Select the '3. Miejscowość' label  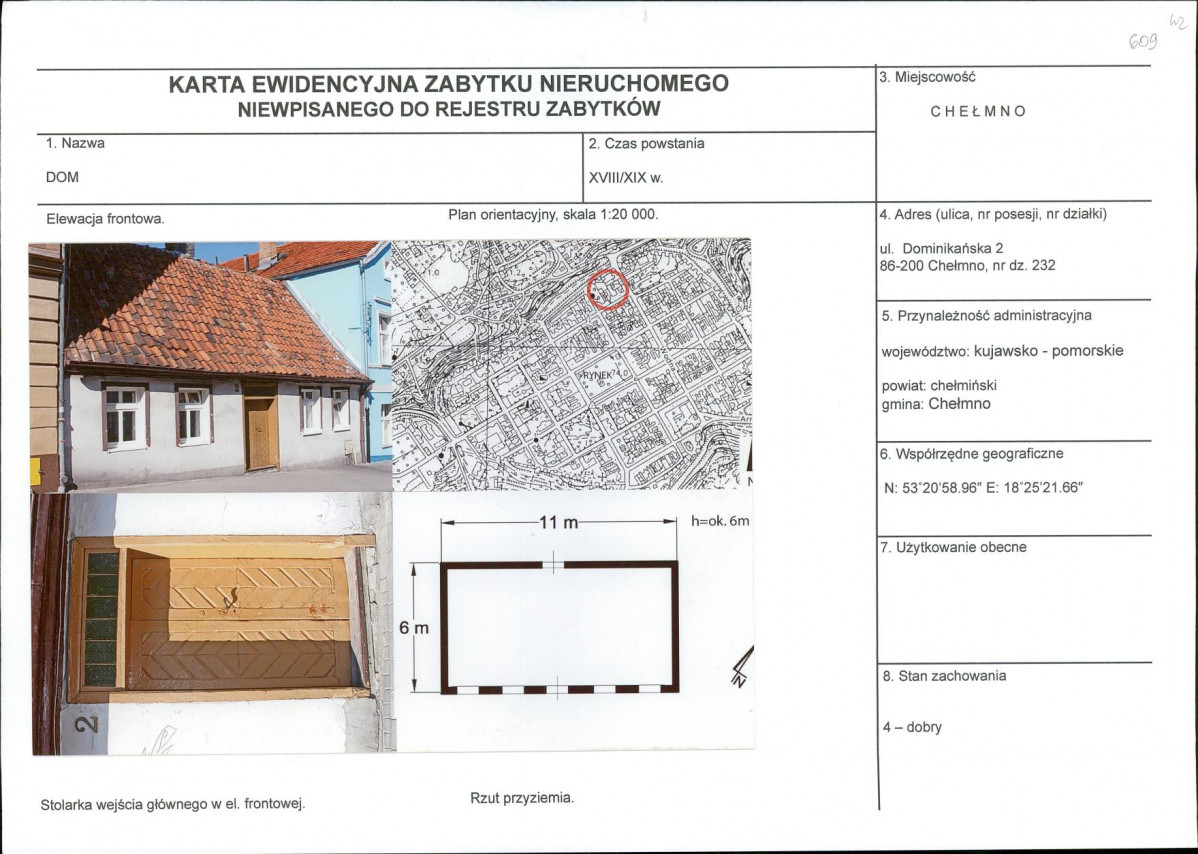pos(927,77)
